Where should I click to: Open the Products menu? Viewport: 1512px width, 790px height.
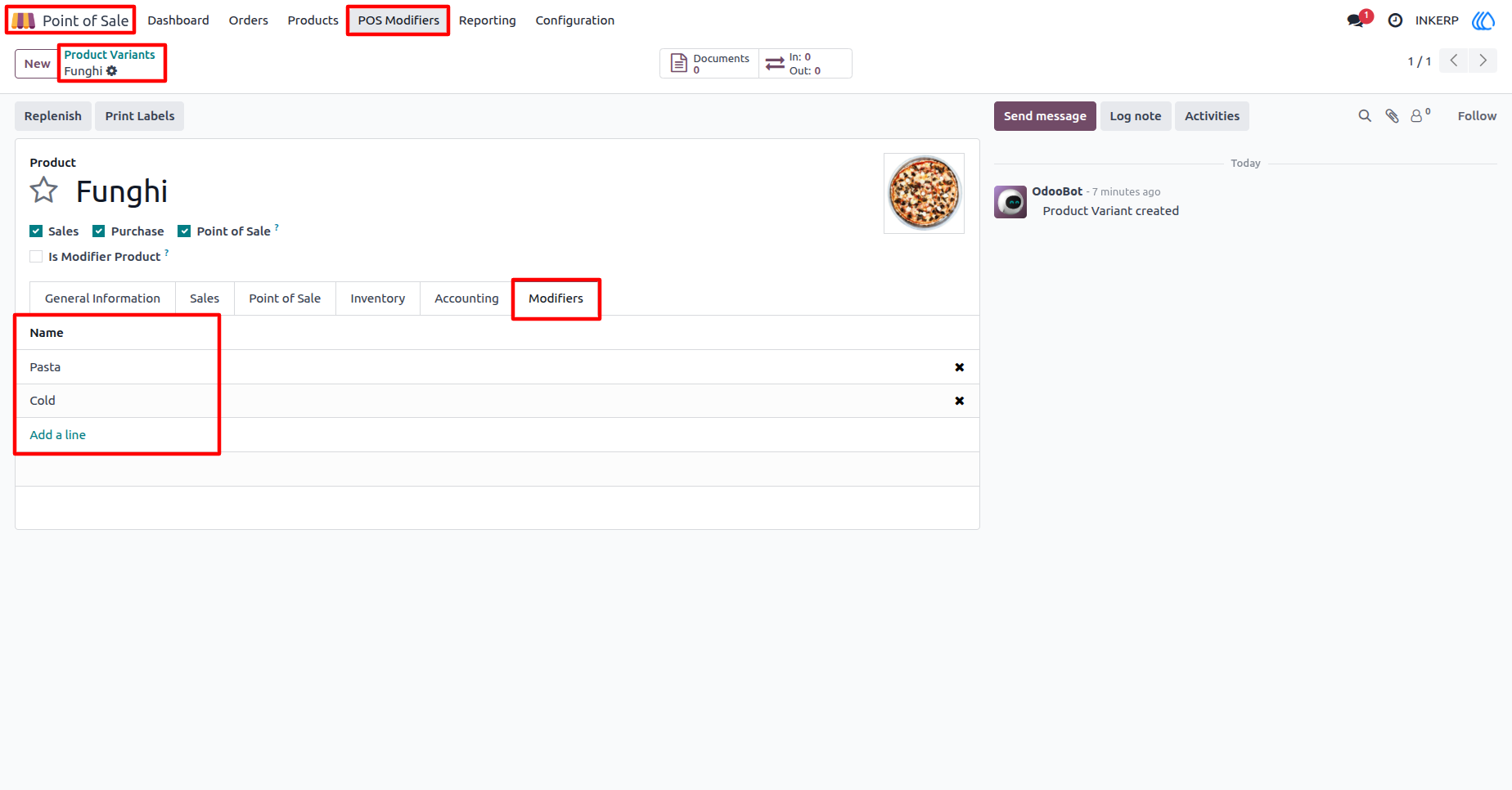pyautogui.click(x=313, y=20)
